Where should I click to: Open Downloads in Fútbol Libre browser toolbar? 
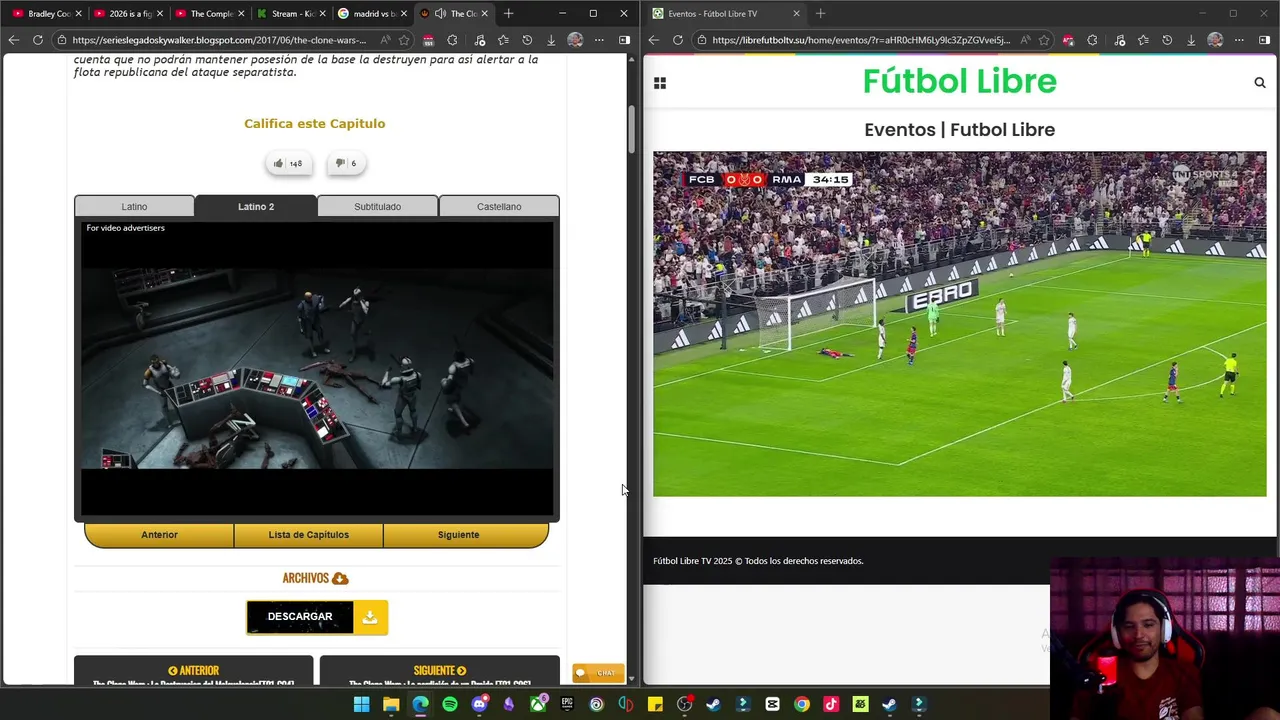click(x=1191, y=40)
